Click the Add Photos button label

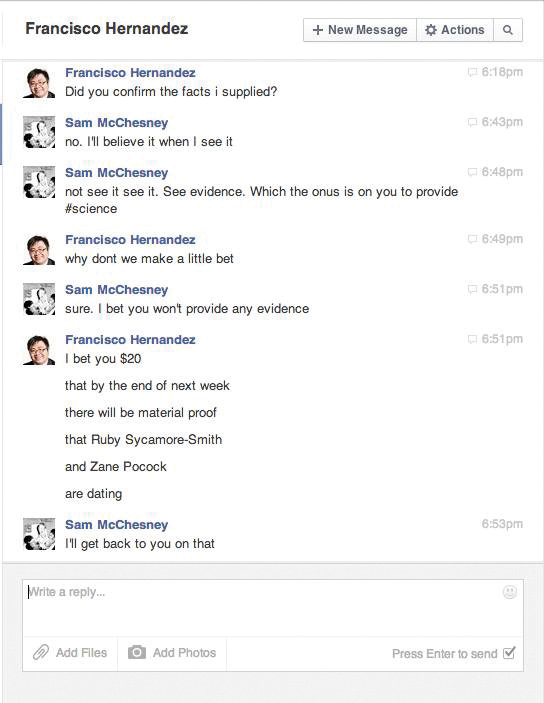click(184, 653)
